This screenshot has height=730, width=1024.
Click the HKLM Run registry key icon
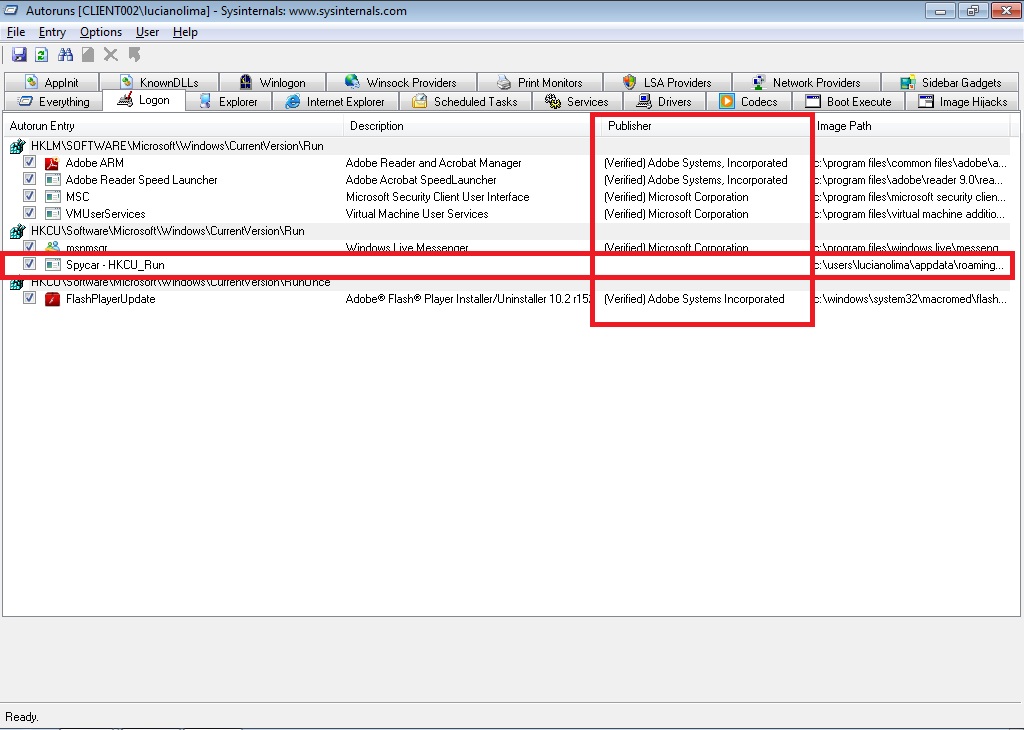click(x=18, y=146)
